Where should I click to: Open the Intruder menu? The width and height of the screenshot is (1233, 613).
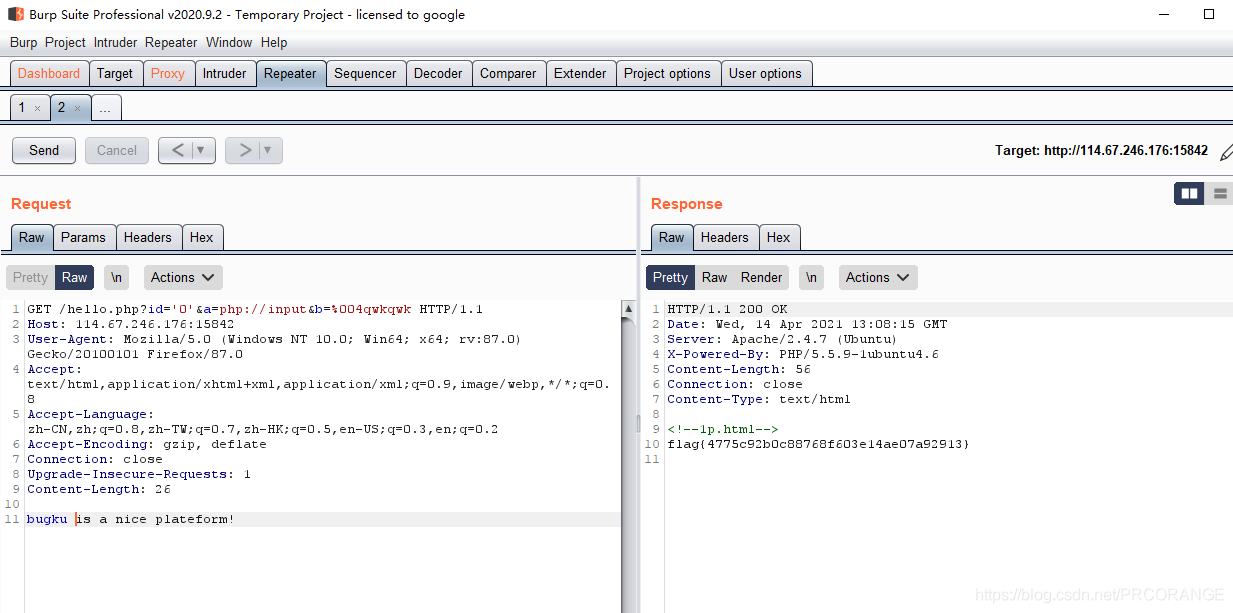(x=115, y=42)
